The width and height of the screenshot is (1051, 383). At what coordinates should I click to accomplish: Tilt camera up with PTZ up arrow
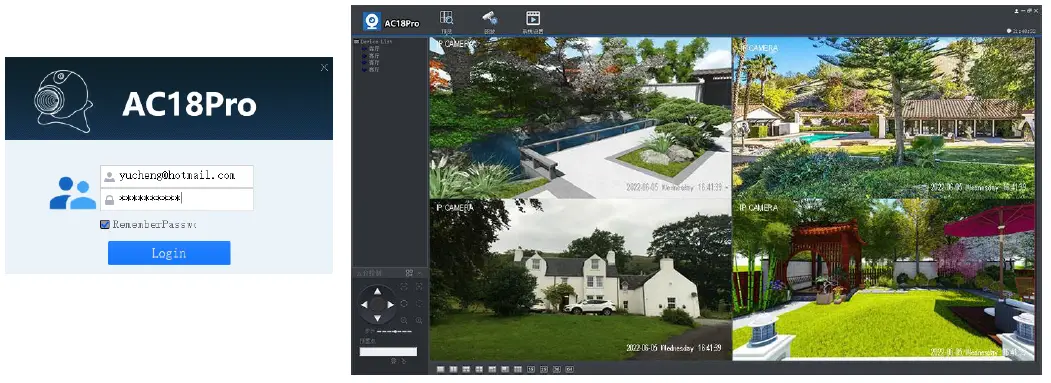[377, 291]
